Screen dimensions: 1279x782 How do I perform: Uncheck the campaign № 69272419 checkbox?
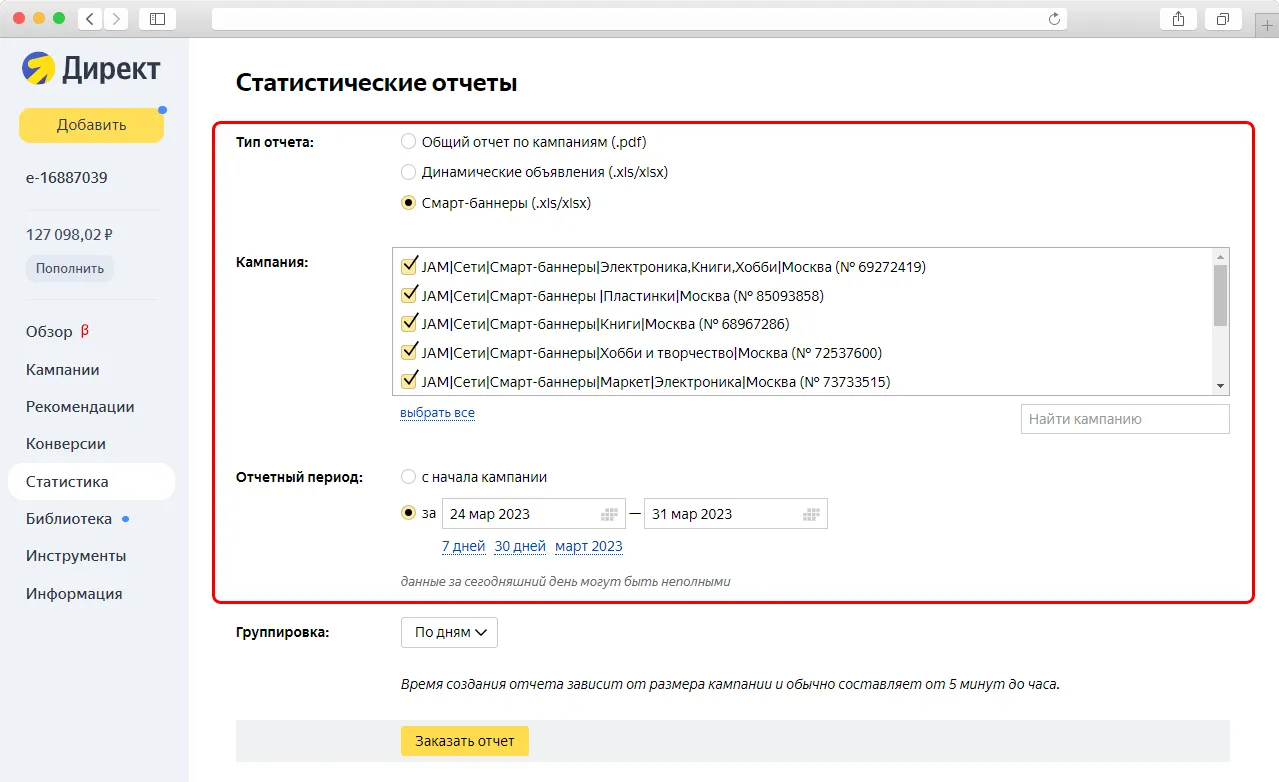tap(408, 266)
